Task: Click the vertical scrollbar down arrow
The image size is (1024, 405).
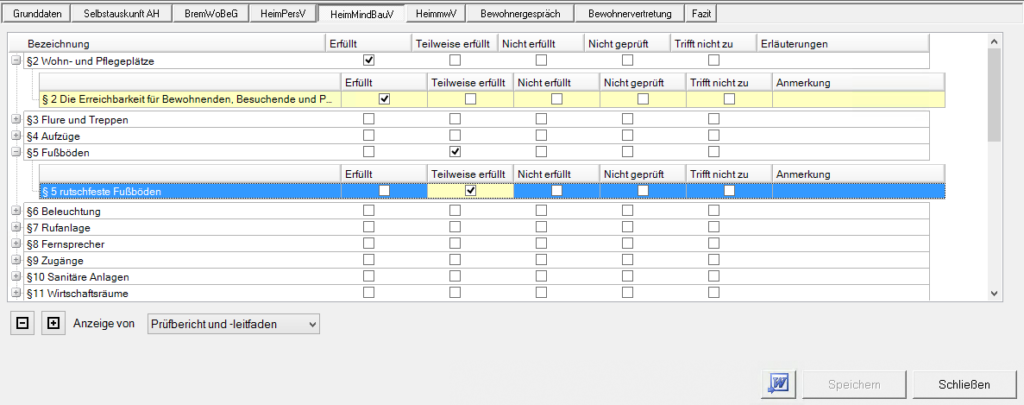Action: click(993, 293)
